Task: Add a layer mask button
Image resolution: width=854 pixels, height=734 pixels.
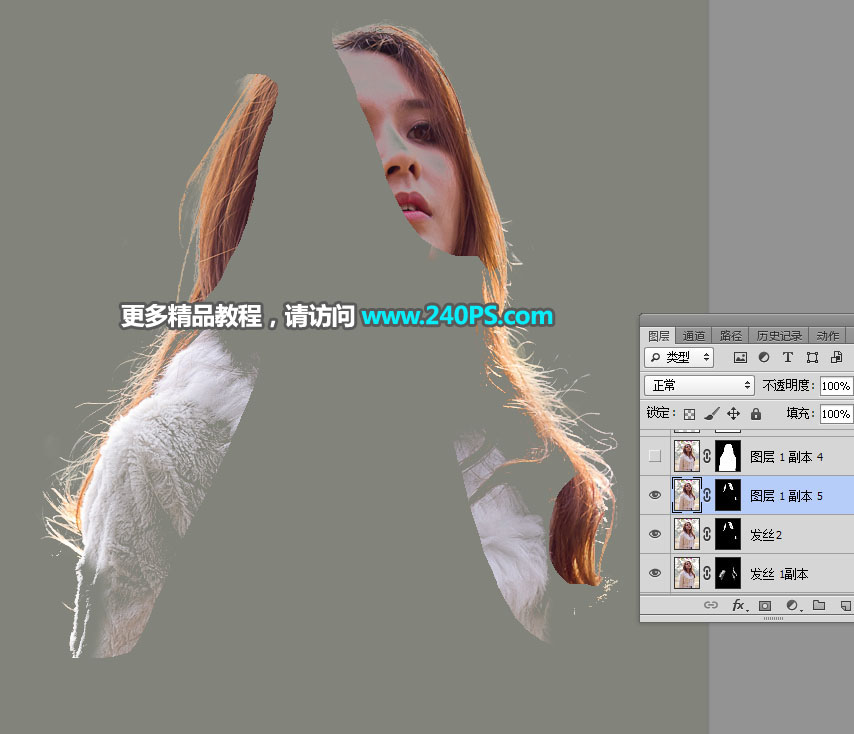Action: [765, 605]
